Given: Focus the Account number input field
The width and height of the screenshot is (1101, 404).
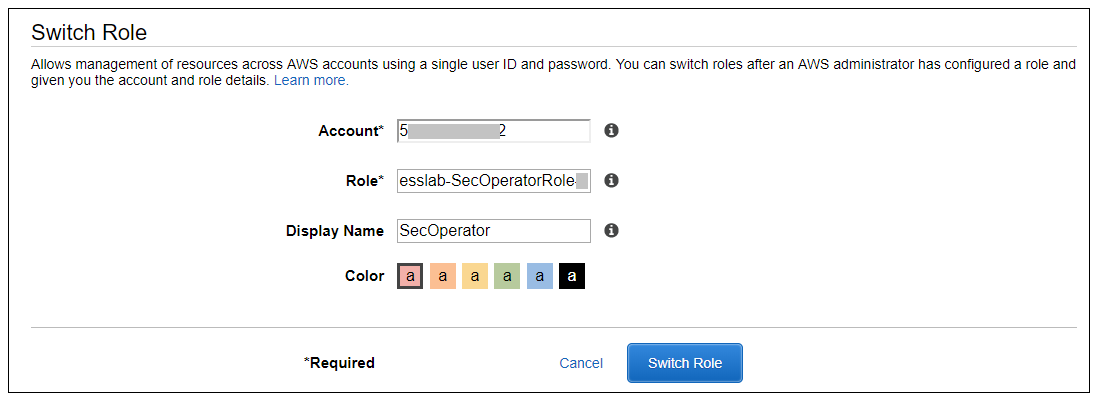Looking at the screenshot, I should point(493,131).
